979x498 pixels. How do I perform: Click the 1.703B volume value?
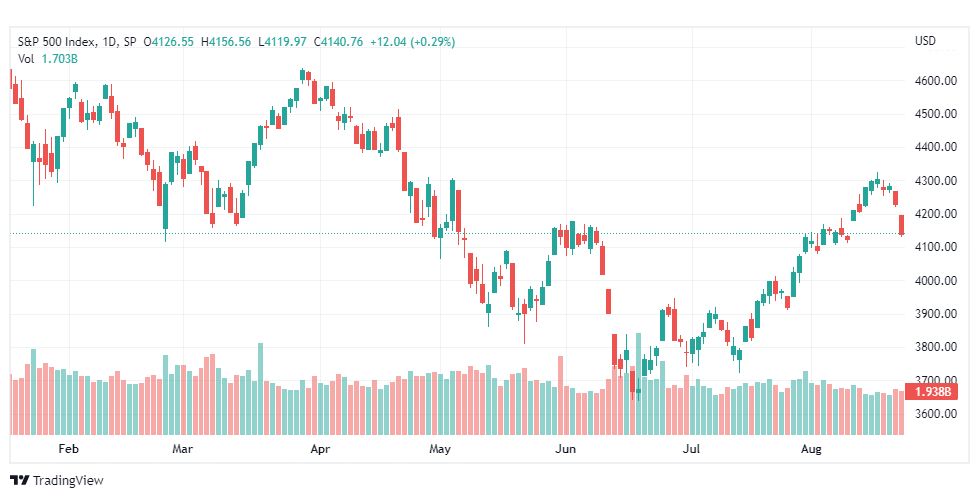point(59,59)
